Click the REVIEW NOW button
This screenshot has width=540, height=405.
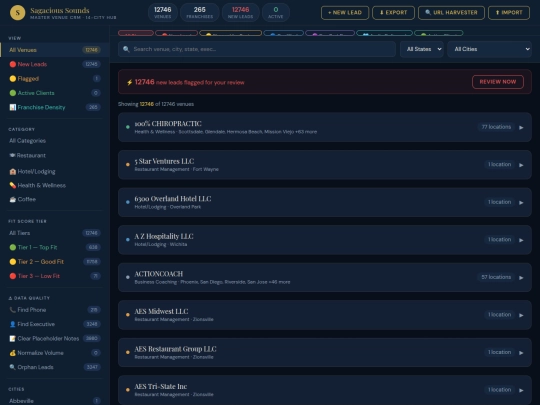tap(498, 82)
